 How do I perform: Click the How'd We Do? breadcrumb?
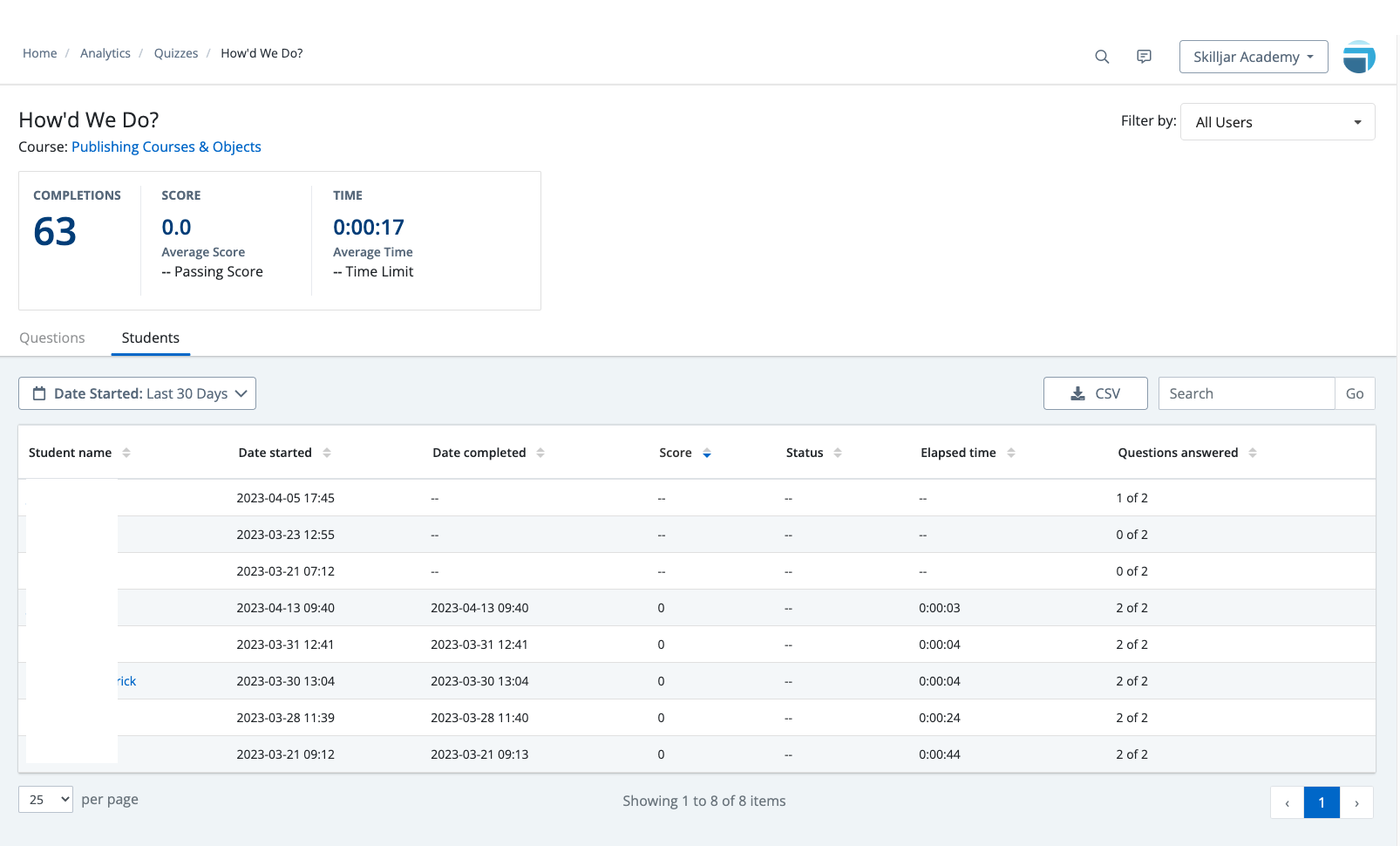(x=262, y=53)
